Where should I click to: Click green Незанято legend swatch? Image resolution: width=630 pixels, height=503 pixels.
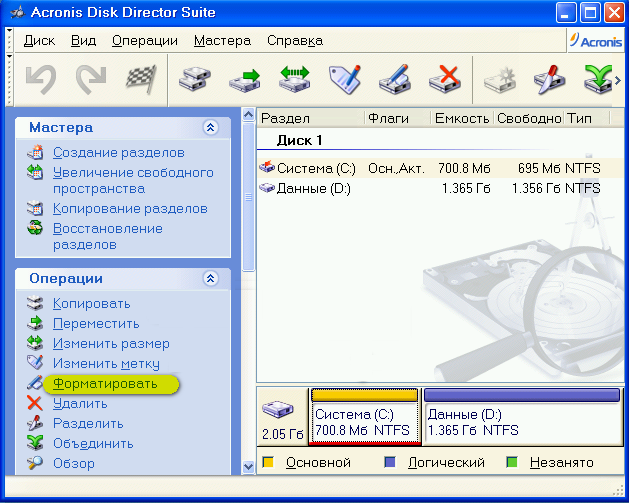512,462
